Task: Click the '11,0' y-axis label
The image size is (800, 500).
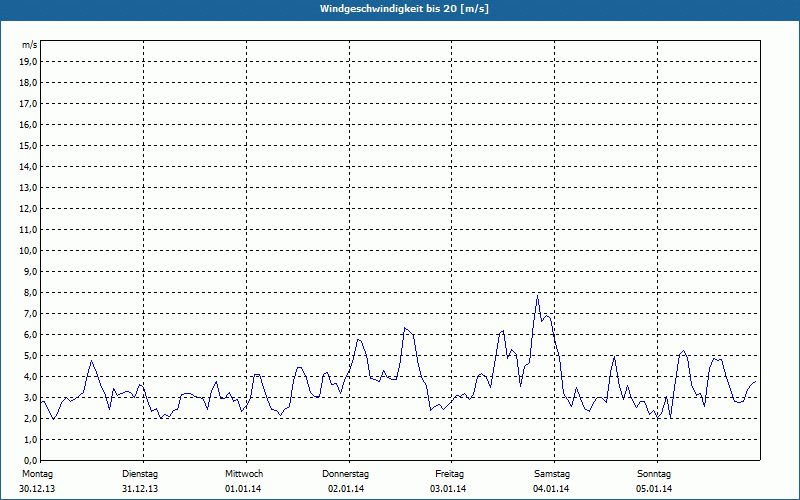Action: [x=29, y=230]
